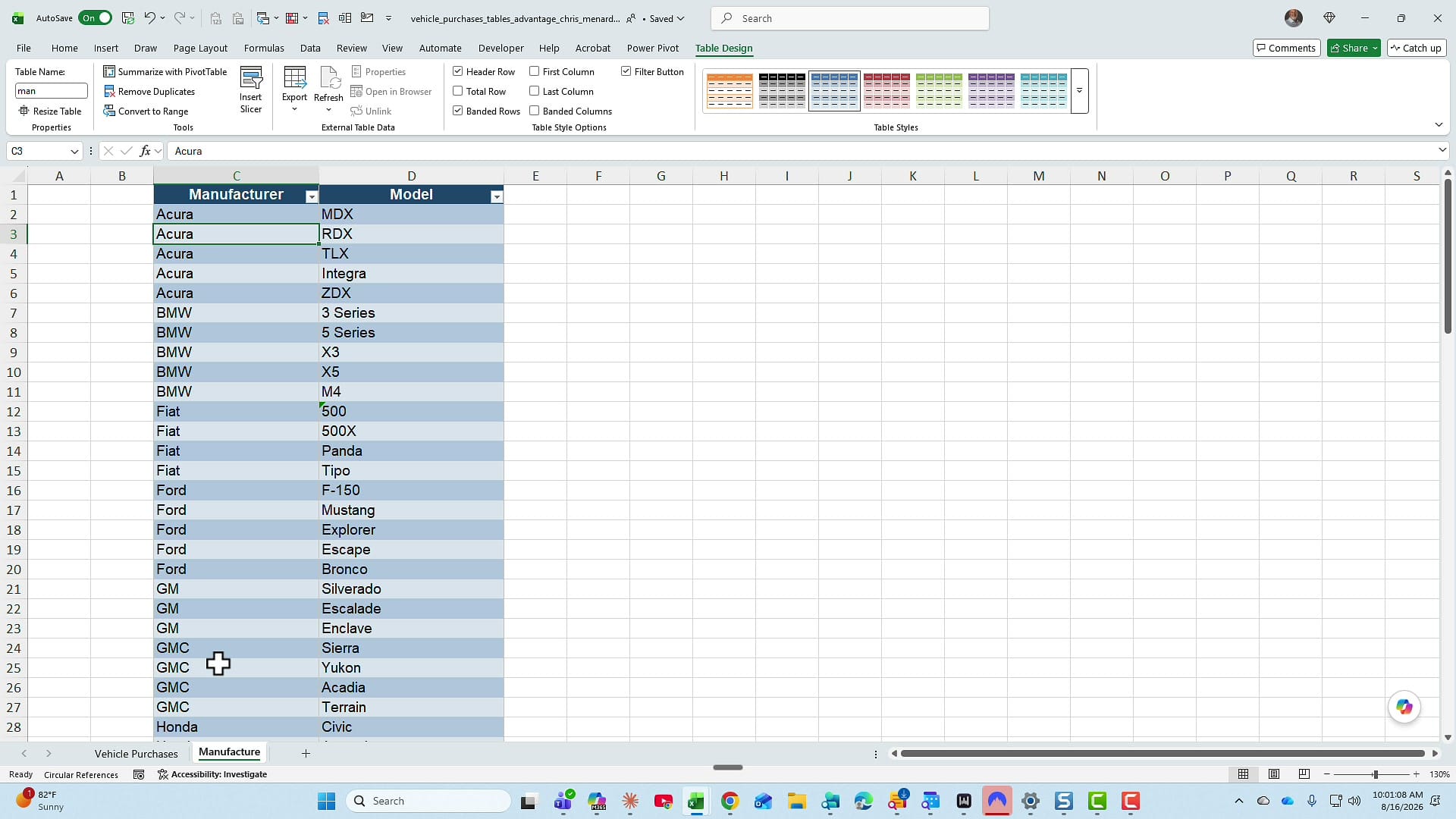Click Select All corner triangle

coord(19,176)
